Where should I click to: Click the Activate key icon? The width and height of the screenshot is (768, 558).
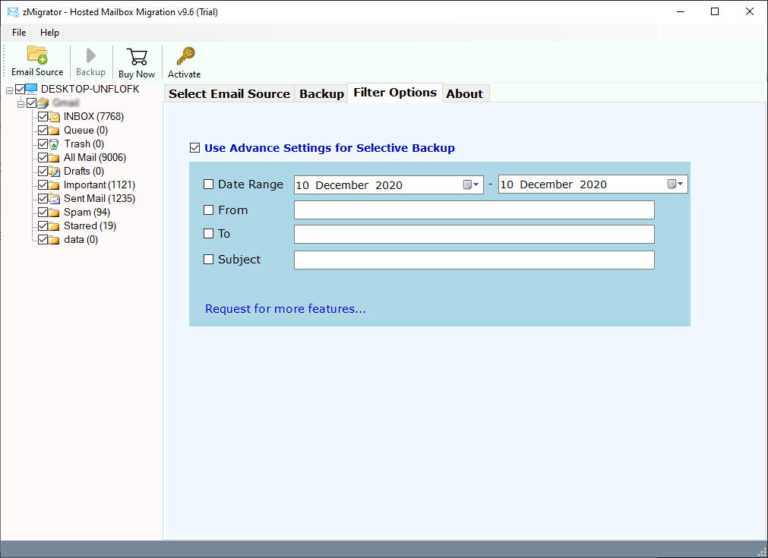185,56
